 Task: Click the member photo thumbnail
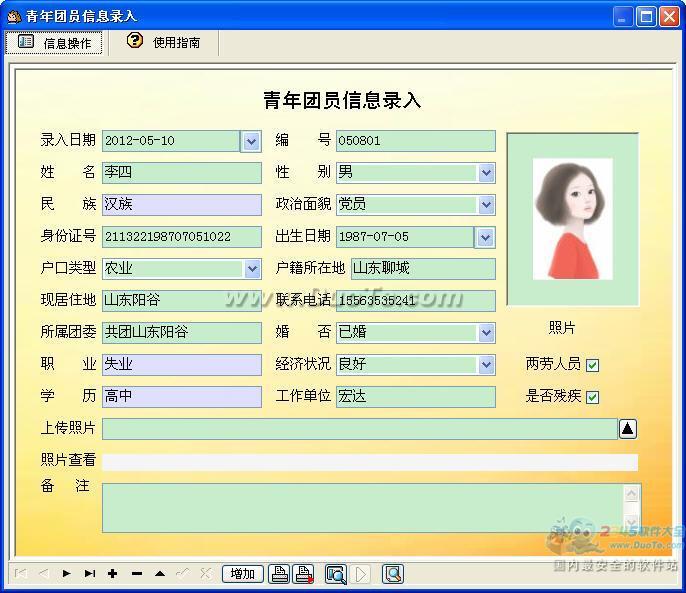click(x=572, y=219)
